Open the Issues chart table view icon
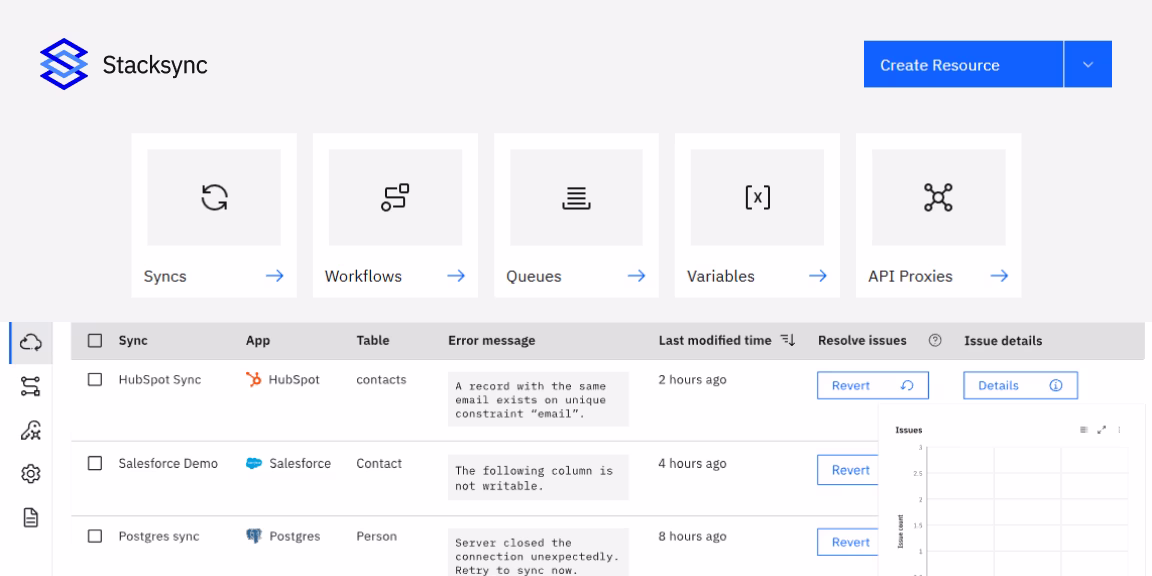The image size is (1152, 576). 1084,430
